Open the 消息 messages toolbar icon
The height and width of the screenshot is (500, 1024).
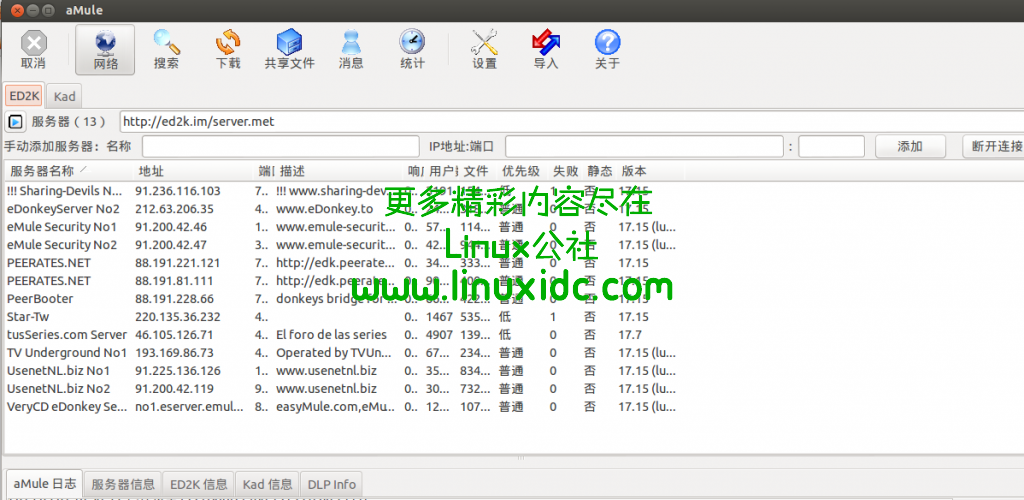pos(351,50)
